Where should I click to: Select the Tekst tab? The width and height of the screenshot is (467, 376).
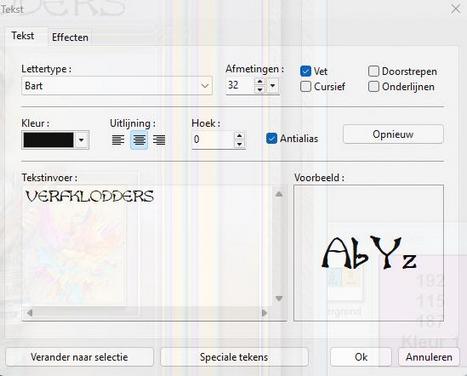coord(23,36)
